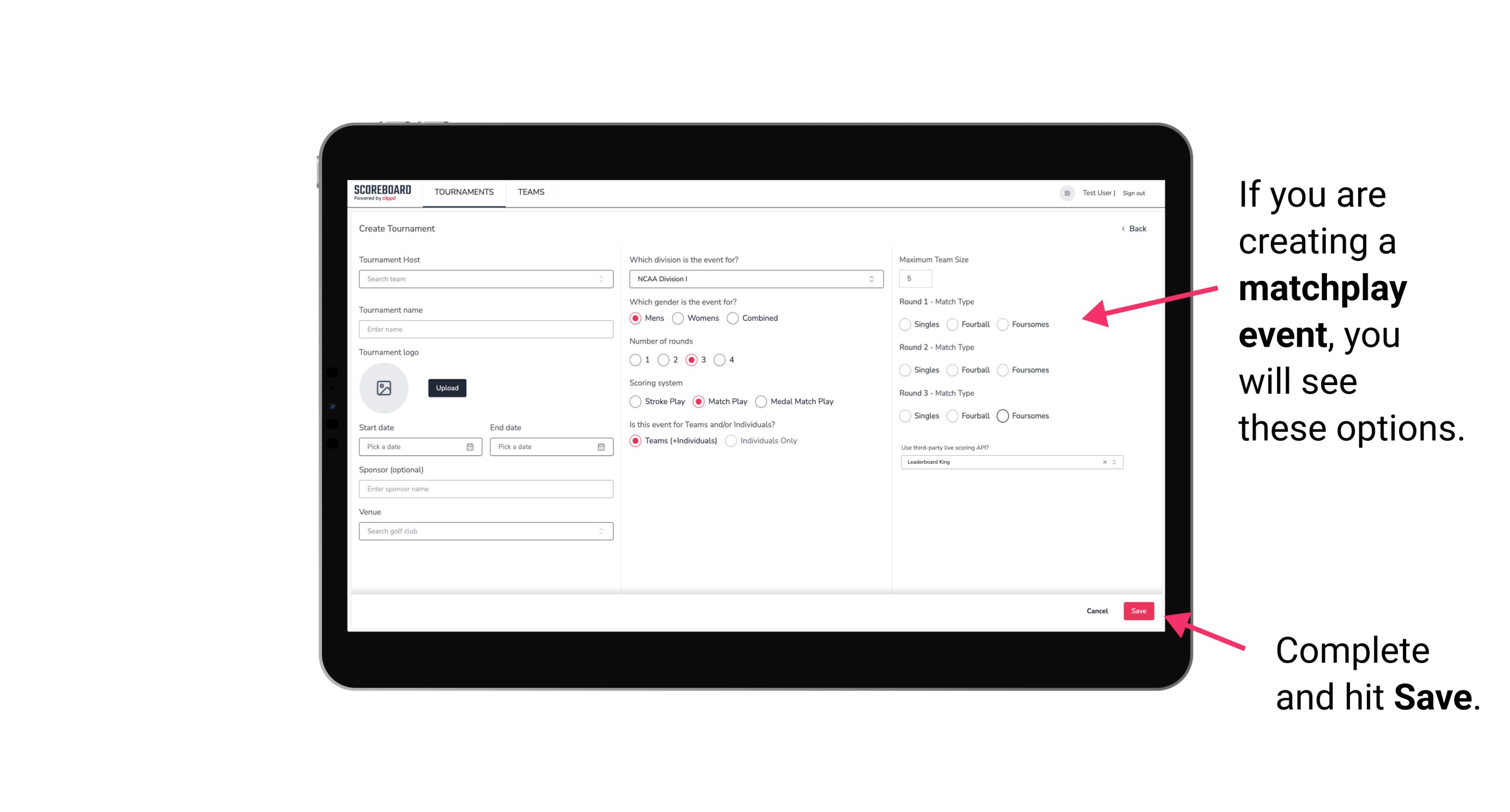Click the End date calendar icon
Viewport: 1510px width, 812px height.
click(x=600, y=446)
